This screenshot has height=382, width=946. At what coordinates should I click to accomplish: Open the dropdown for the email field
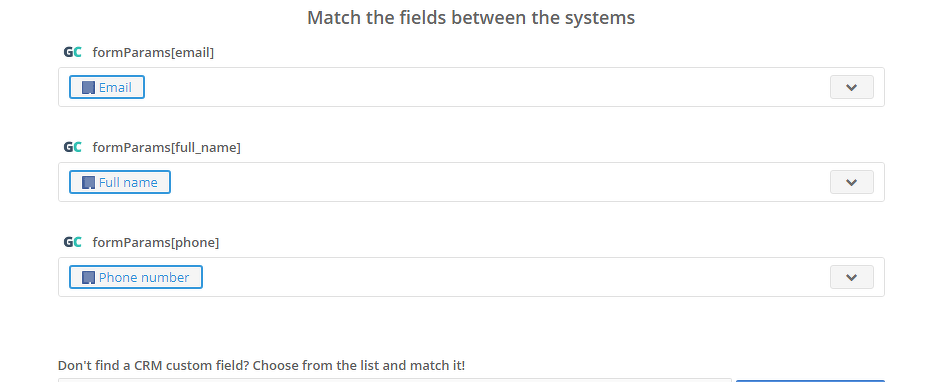point(851,87)
